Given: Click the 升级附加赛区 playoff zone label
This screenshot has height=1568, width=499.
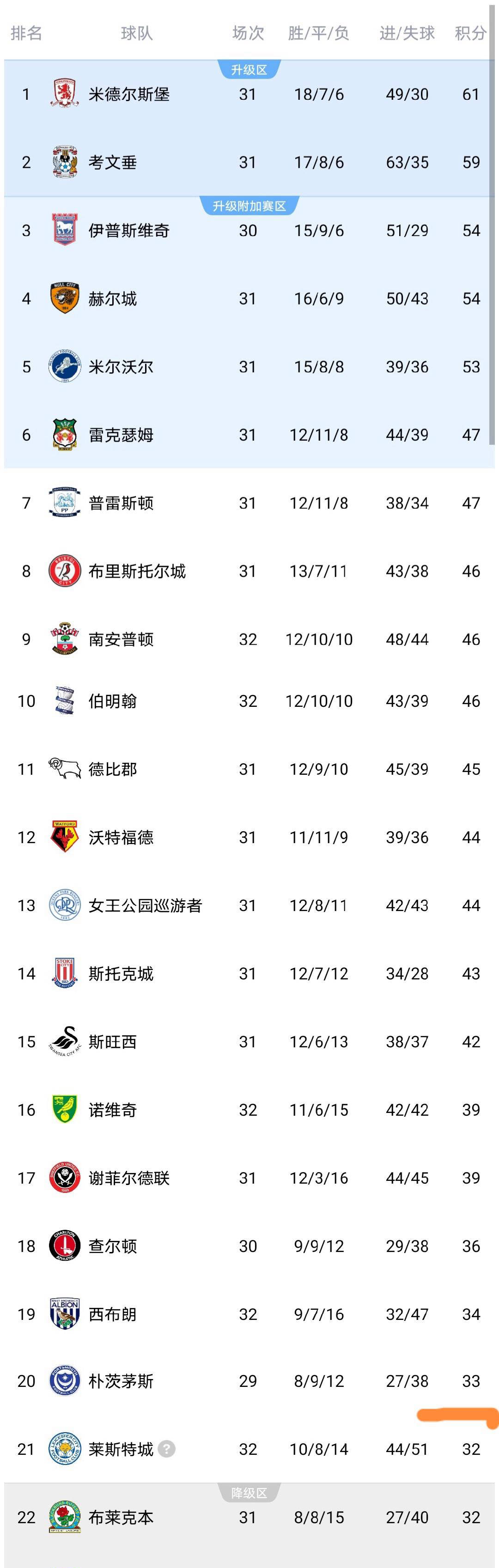Looking at the screenshot, I should point(249,207).
